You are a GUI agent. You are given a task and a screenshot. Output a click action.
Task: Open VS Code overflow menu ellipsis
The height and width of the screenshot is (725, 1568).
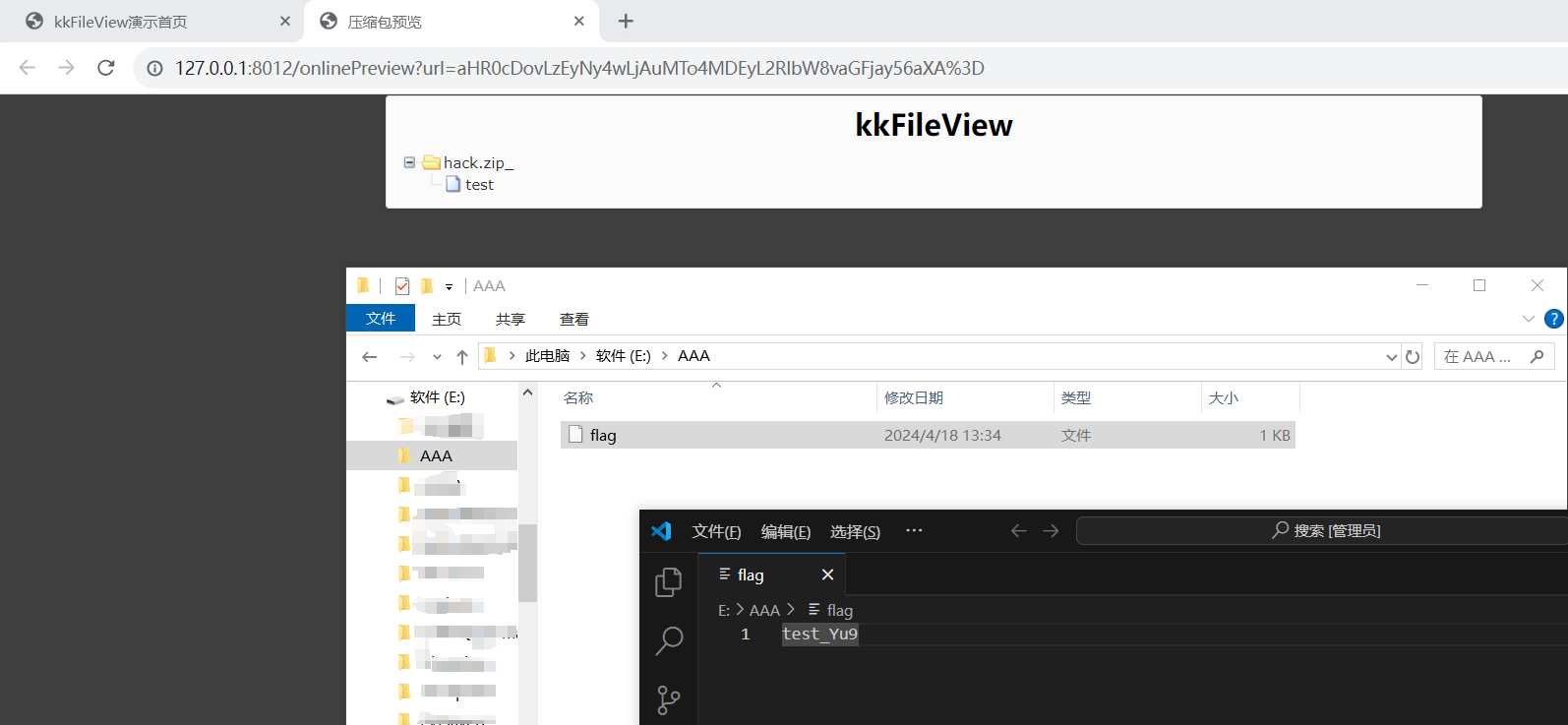pos(914,531)
